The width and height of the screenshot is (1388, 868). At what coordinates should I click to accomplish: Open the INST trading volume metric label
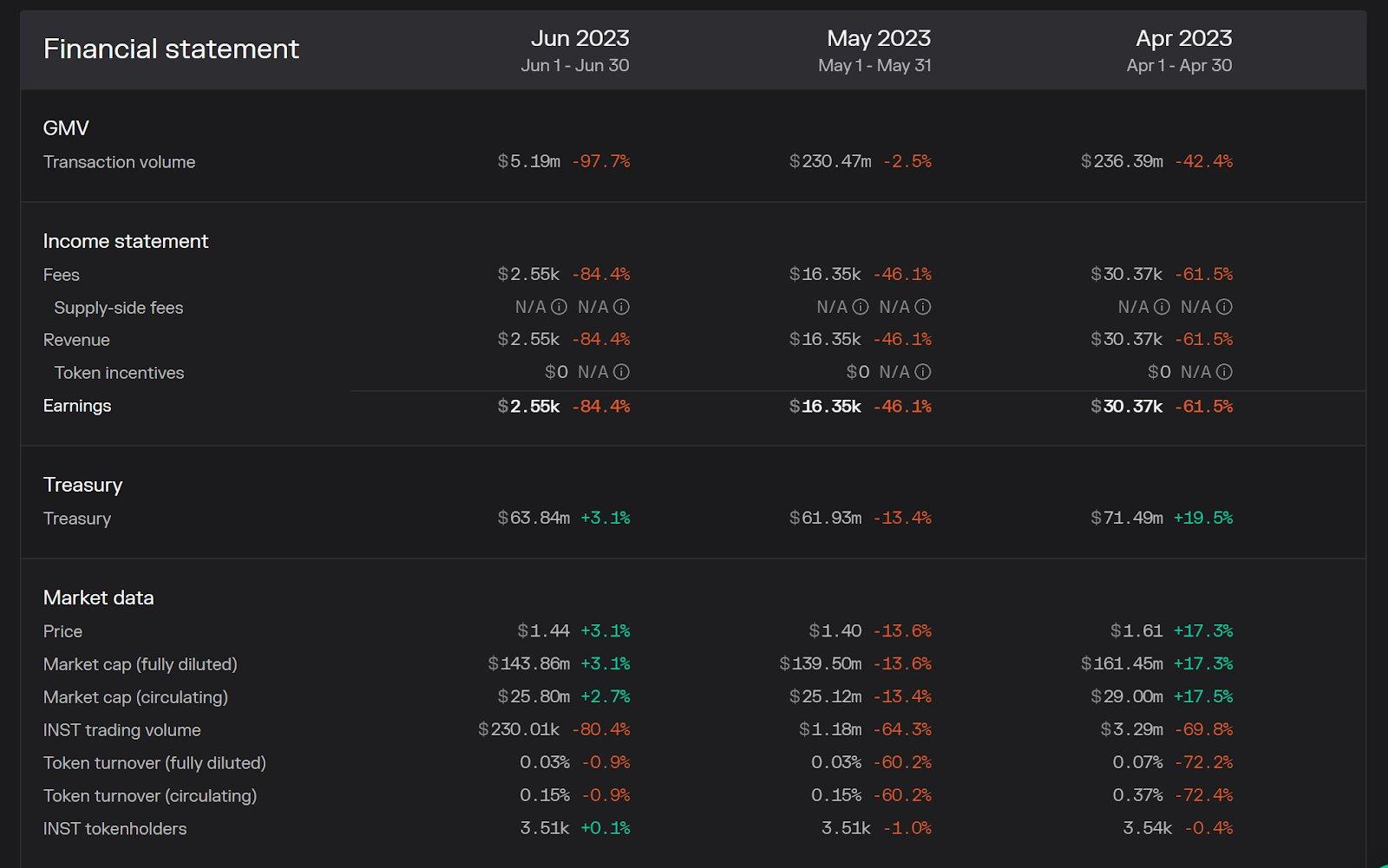pyautogui.click(x=121, y=730)
